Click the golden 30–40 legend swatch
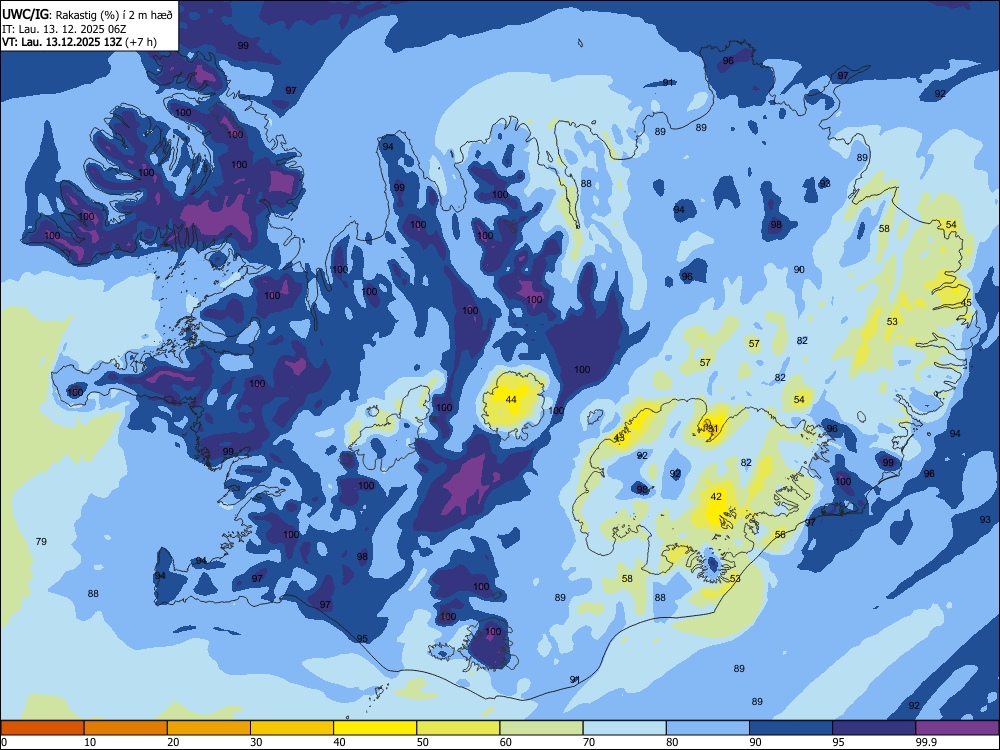The width and height of the screenshot is (1000, 750). [x=292, y=728]
